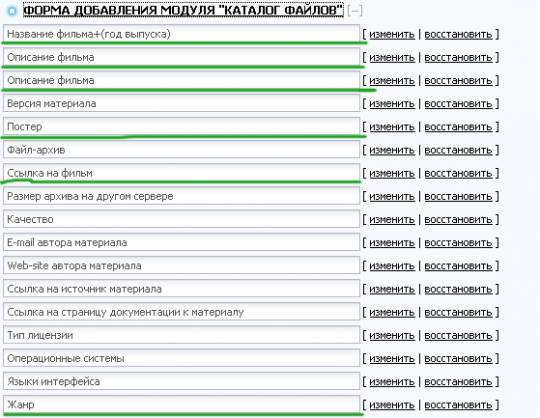Click 'изменить' for Операционные системы
540x418 pixels.
[x=392, y=358]
